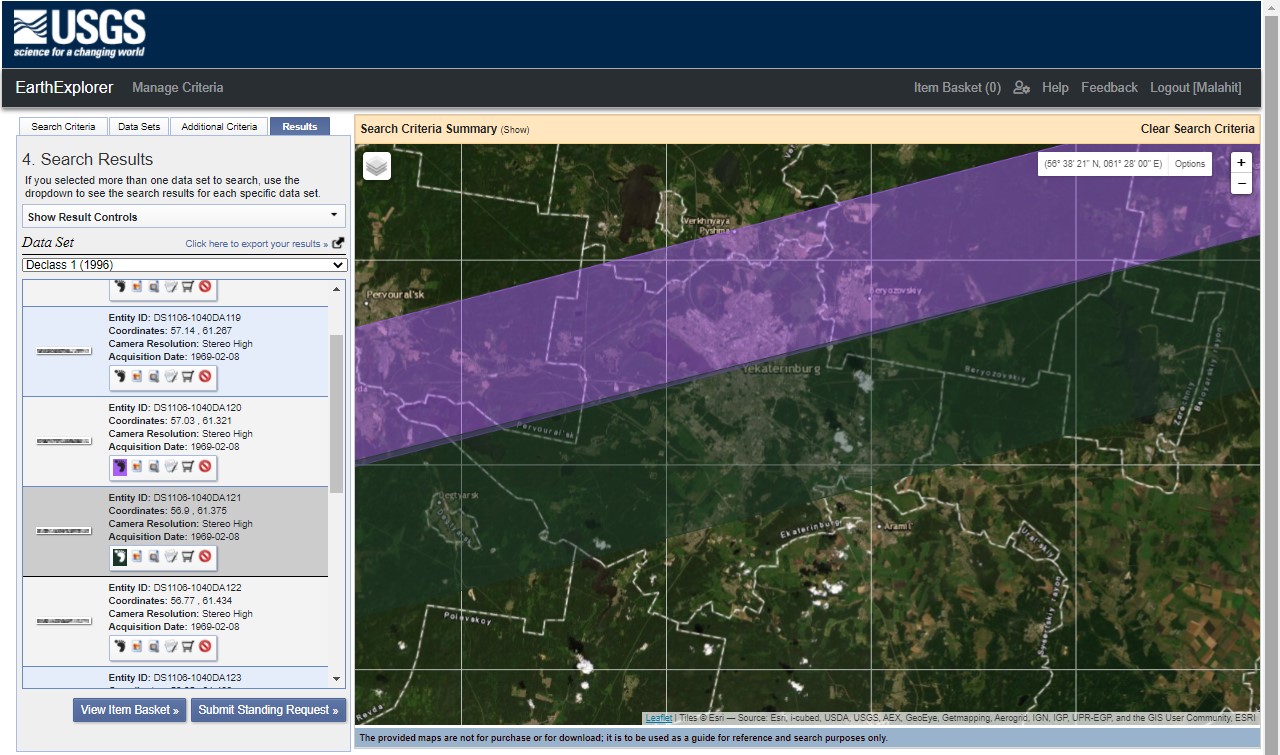Image resolution: width=1280 pixels, height=755 pixels.
Task: Open the Declass 1 (1996) data set dropdown
Action: tap(184, 265)
